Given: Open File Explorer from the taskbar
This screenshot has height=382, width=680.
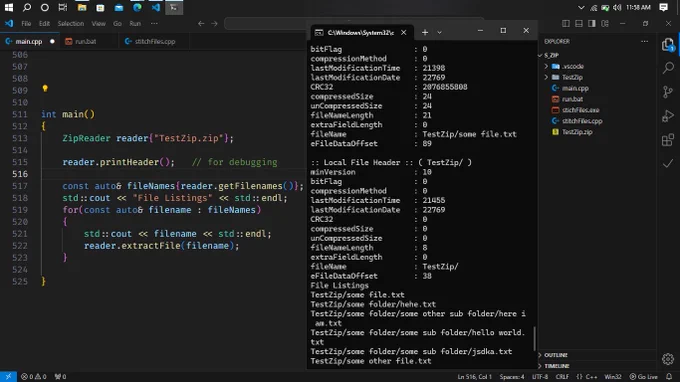Looking at the screenshot, I should pos(82,7).
